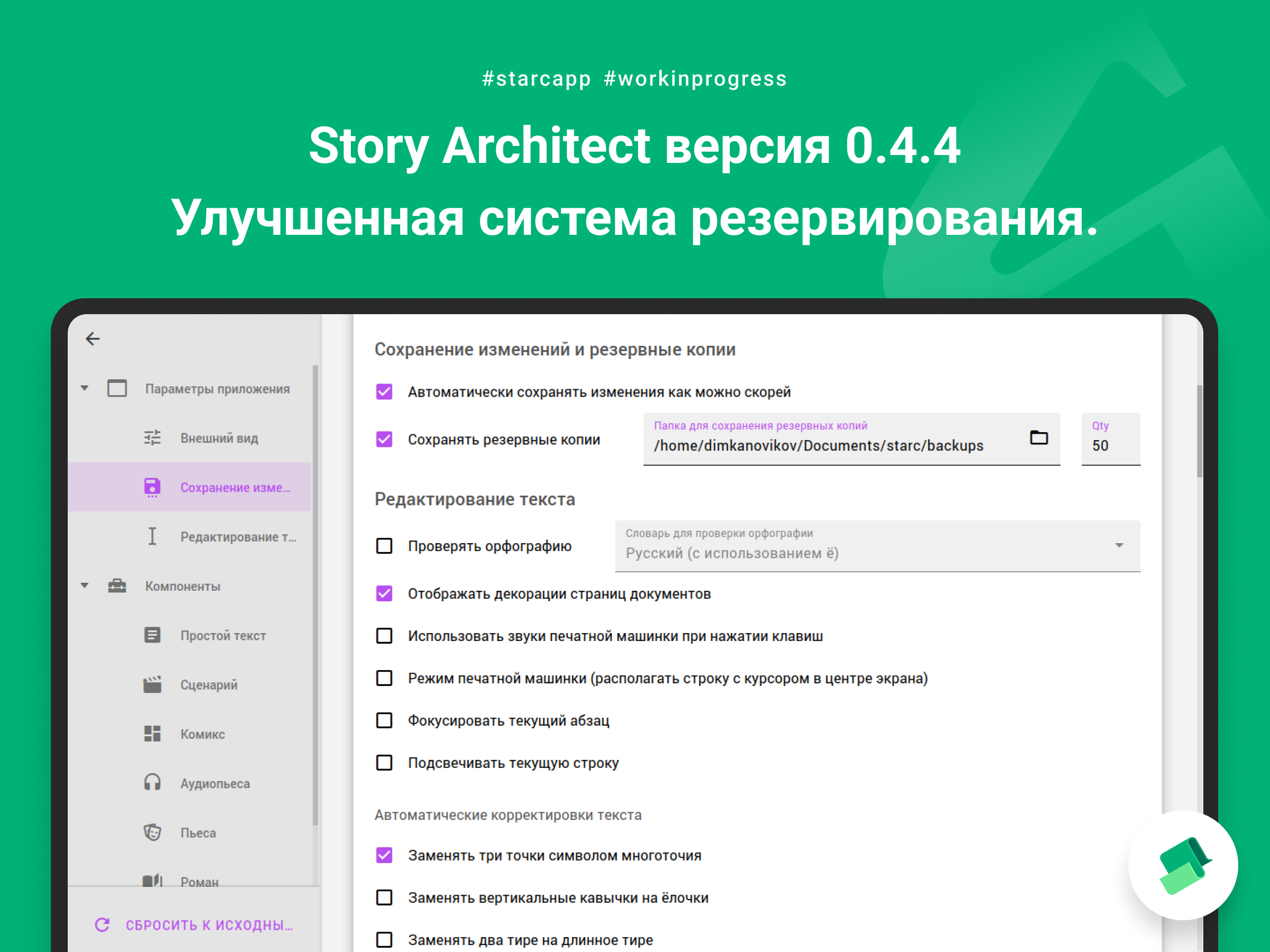The image size is (1270, 952).
Task: Click the green Story Architect logo badge
Action: pos(1183,865)
